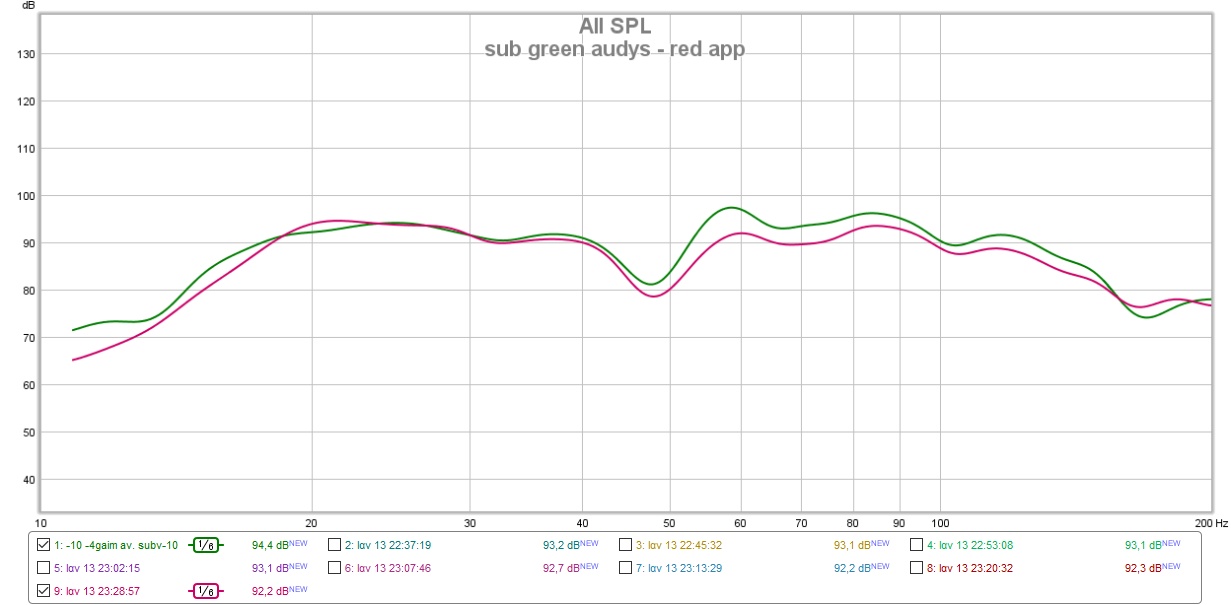Select the '9: lav 13 23:28:57' legend label

coord(96,591)
